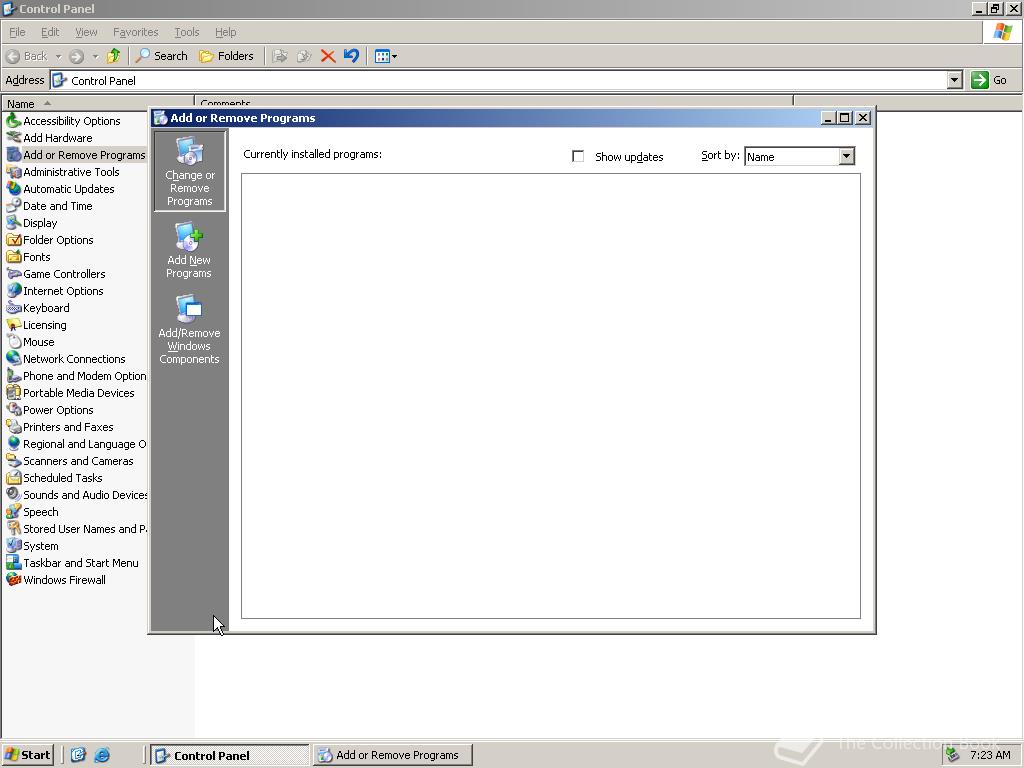Click the system tray network icon

coord(953,755)
